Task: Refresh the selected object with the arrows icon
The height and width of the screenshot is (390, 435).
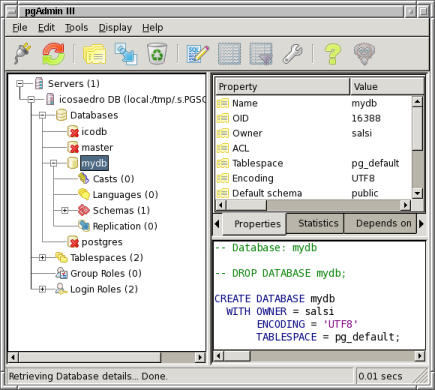Action: (53, 54)
